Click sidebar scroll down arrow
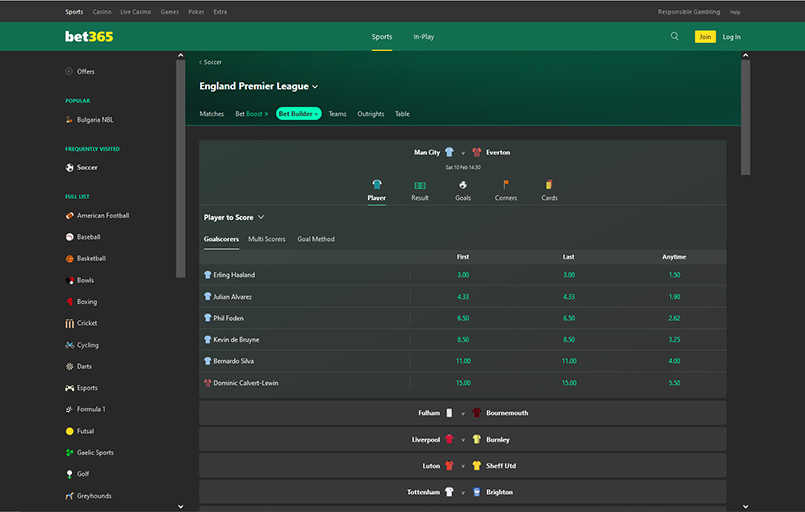The height and width of the screenshot is (512, 805). point(180,506)
